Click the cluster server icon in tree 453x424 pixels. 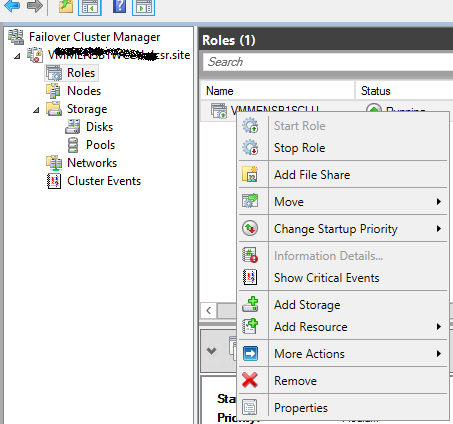pyautogui.click(x=35, y=55)
